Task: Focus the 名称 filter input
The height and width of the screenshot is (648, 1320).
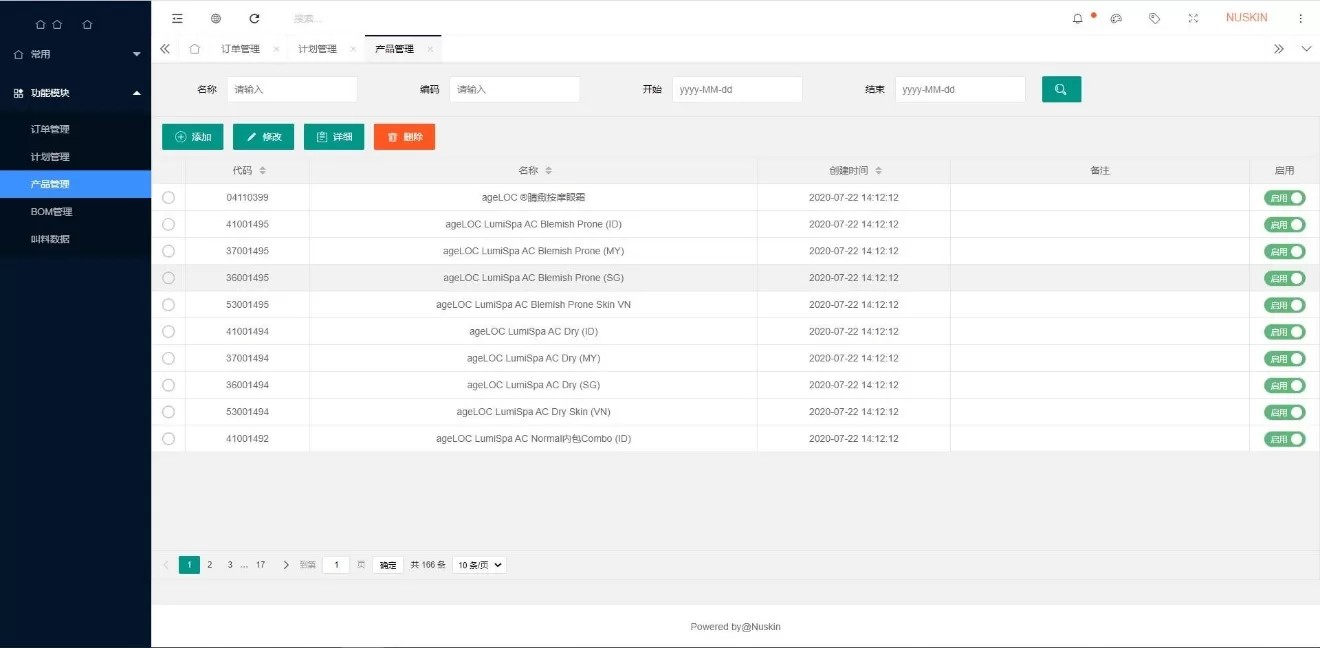Action: pos(292,89)
